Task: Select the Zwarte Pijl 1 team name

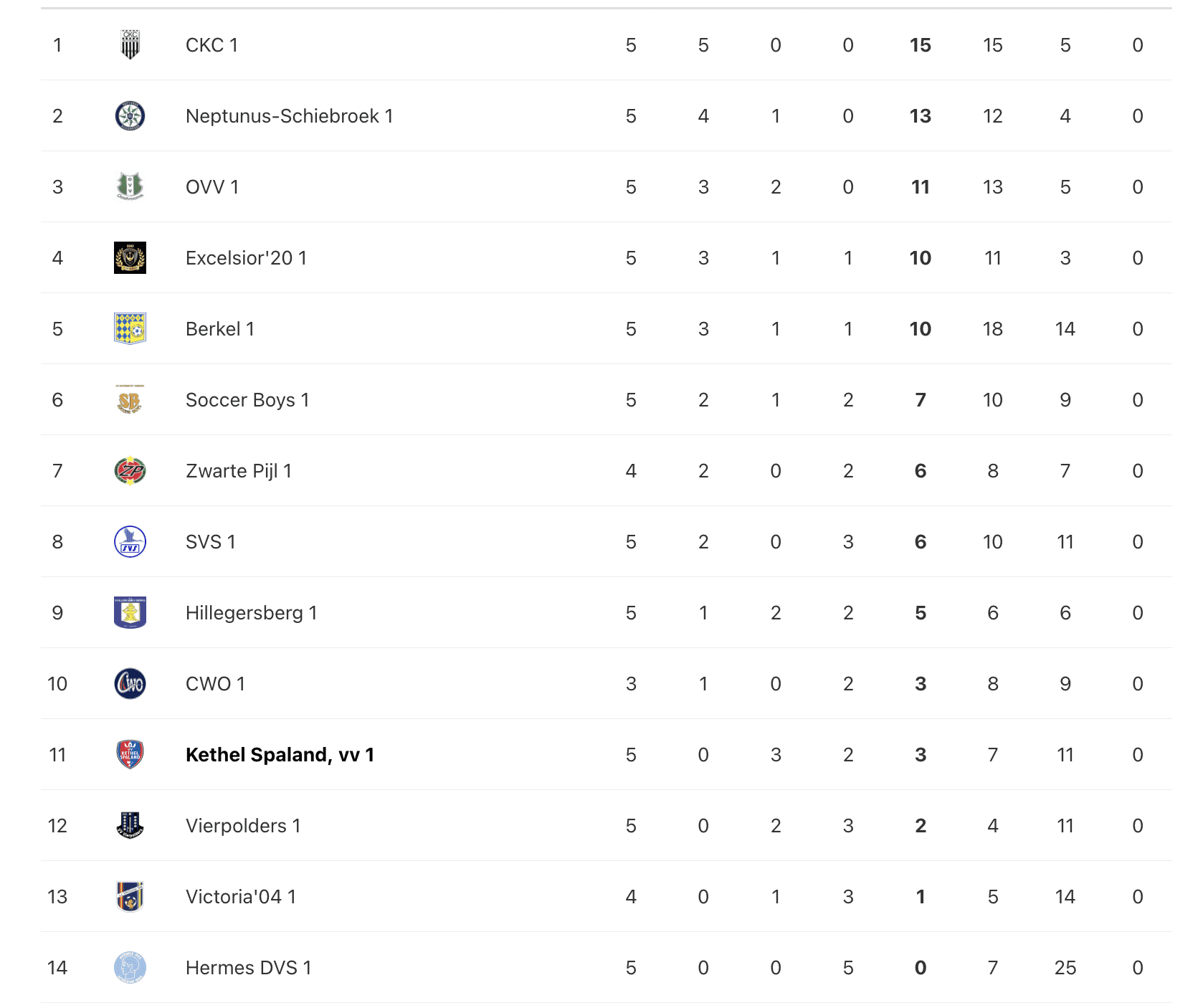Action: tap(238, 471)
